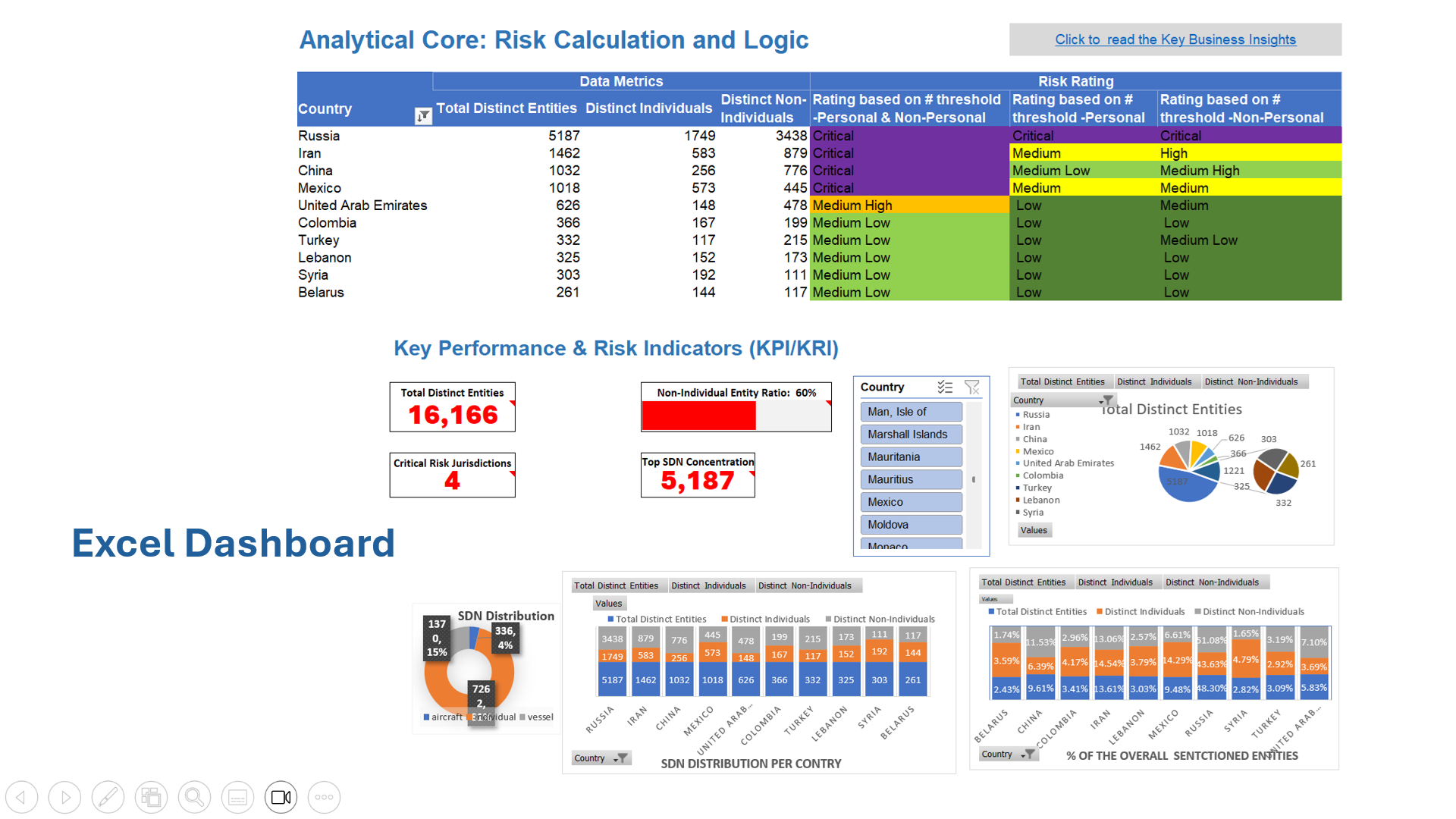
Task: Select the pen annotation tool in slideshow controls
Action: pyautogui.click(x=108, y=797)
